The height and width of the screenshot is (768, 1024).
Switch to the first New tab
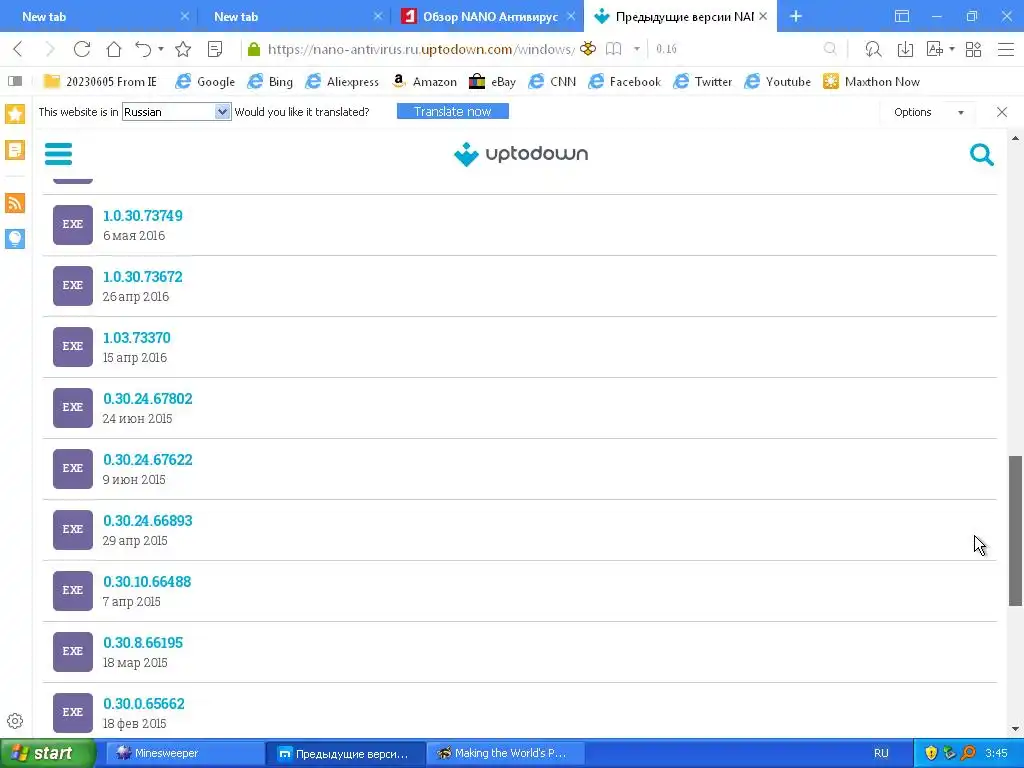click(x=98, y=16)
